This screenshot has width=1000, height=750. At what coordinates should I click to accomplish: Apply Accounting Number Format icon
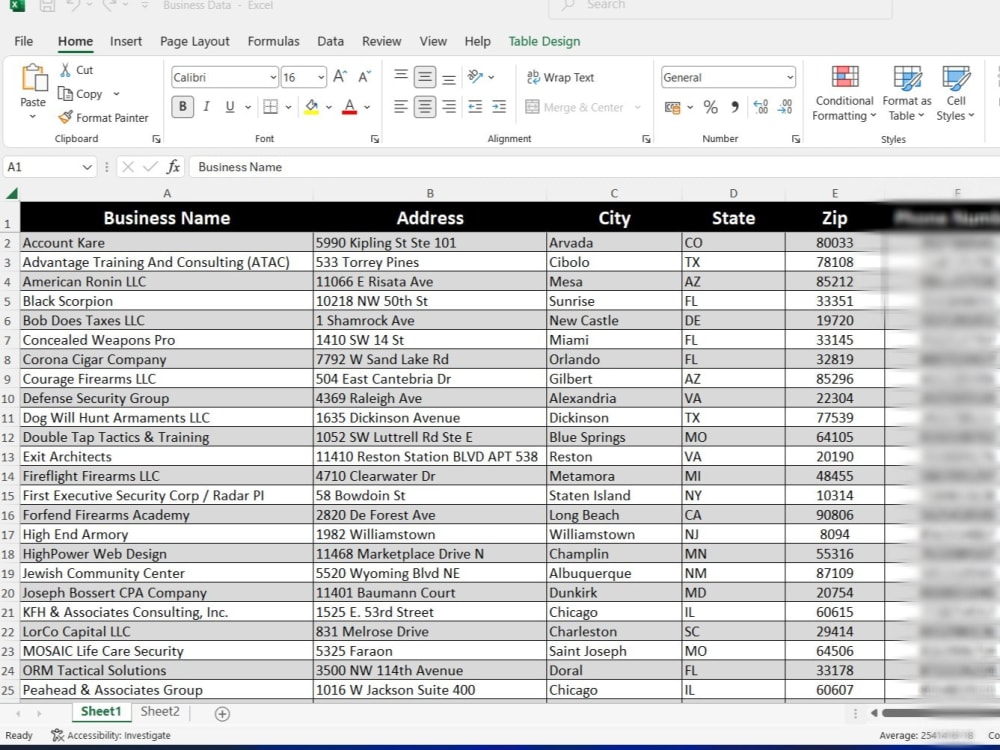tap(672, 107)
